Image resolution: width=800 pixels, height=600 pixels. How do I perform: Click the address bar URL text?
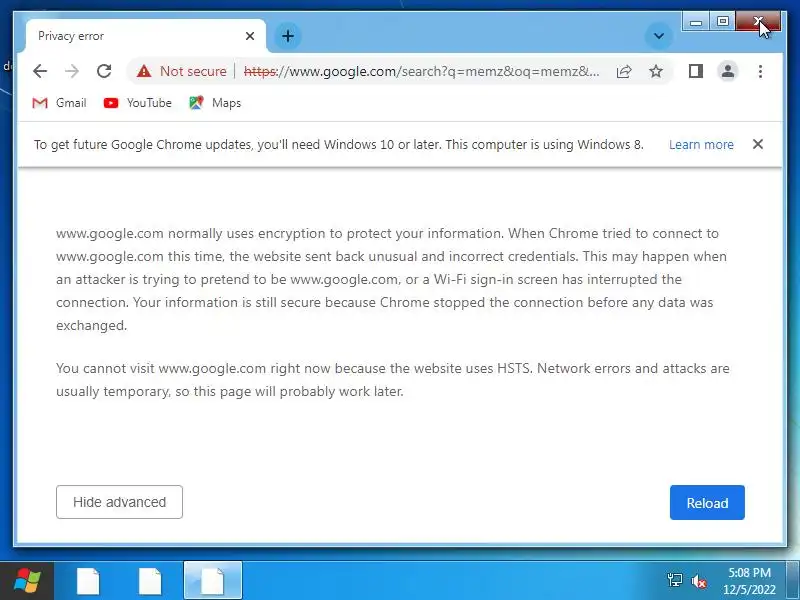(421, 71)
